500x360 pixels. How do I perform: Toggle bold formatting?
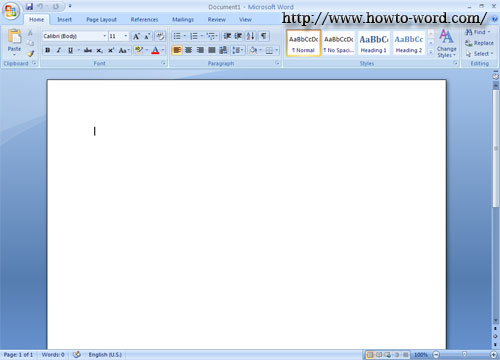click(48, 50)
